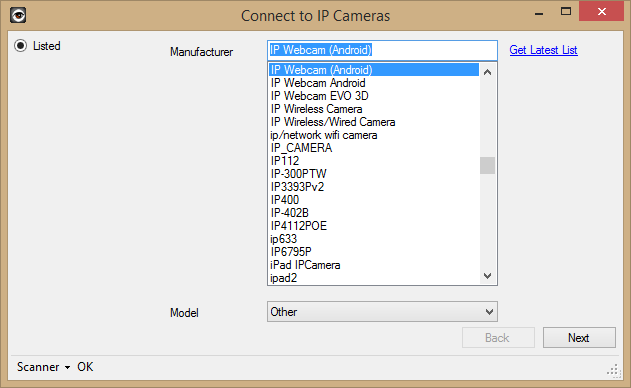This screenshot has width=631, height=388.
Task: Click the Next button
Action: pos(579,337)
